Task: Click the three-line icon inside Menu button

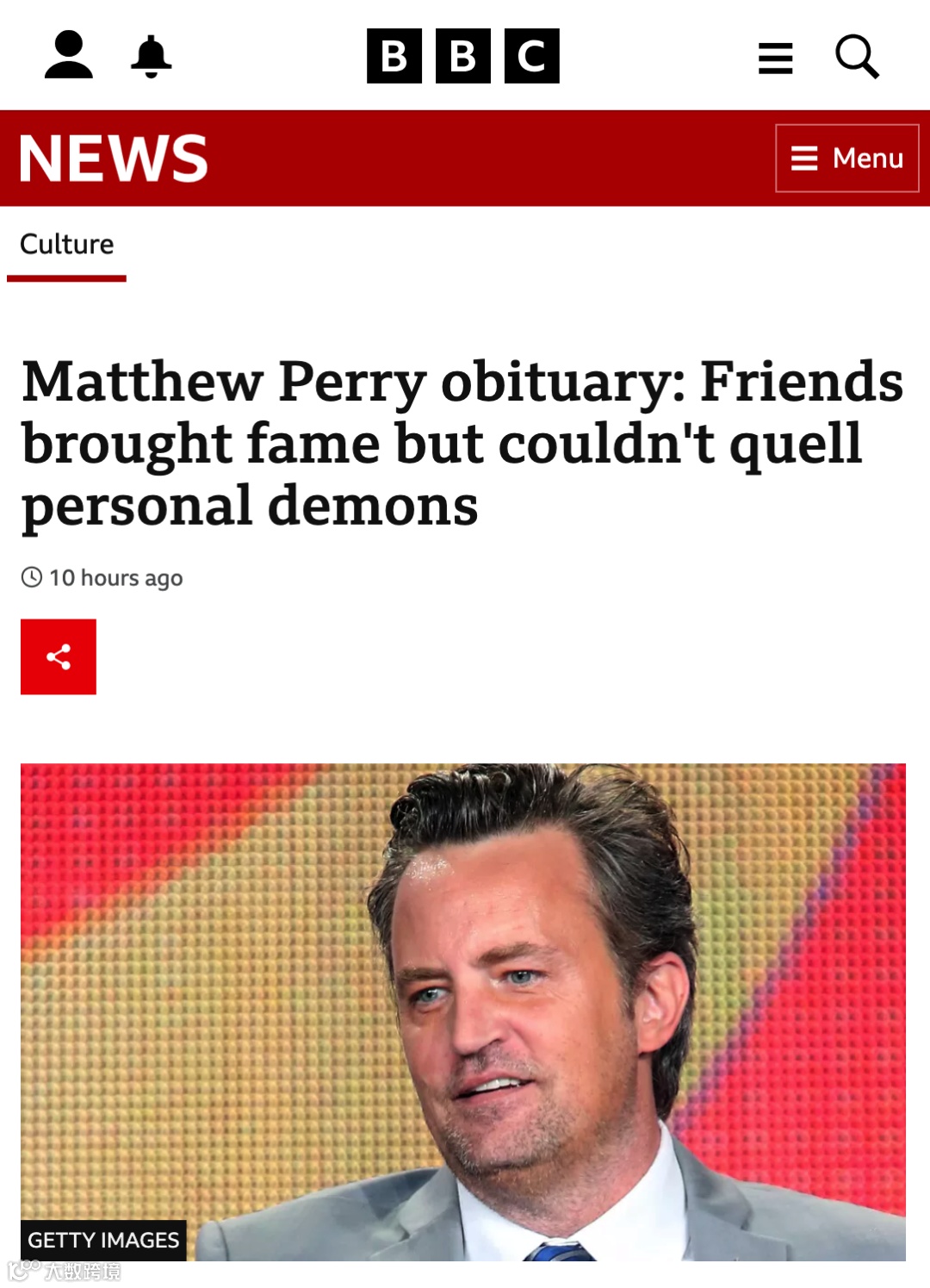Action: [804, 159]
